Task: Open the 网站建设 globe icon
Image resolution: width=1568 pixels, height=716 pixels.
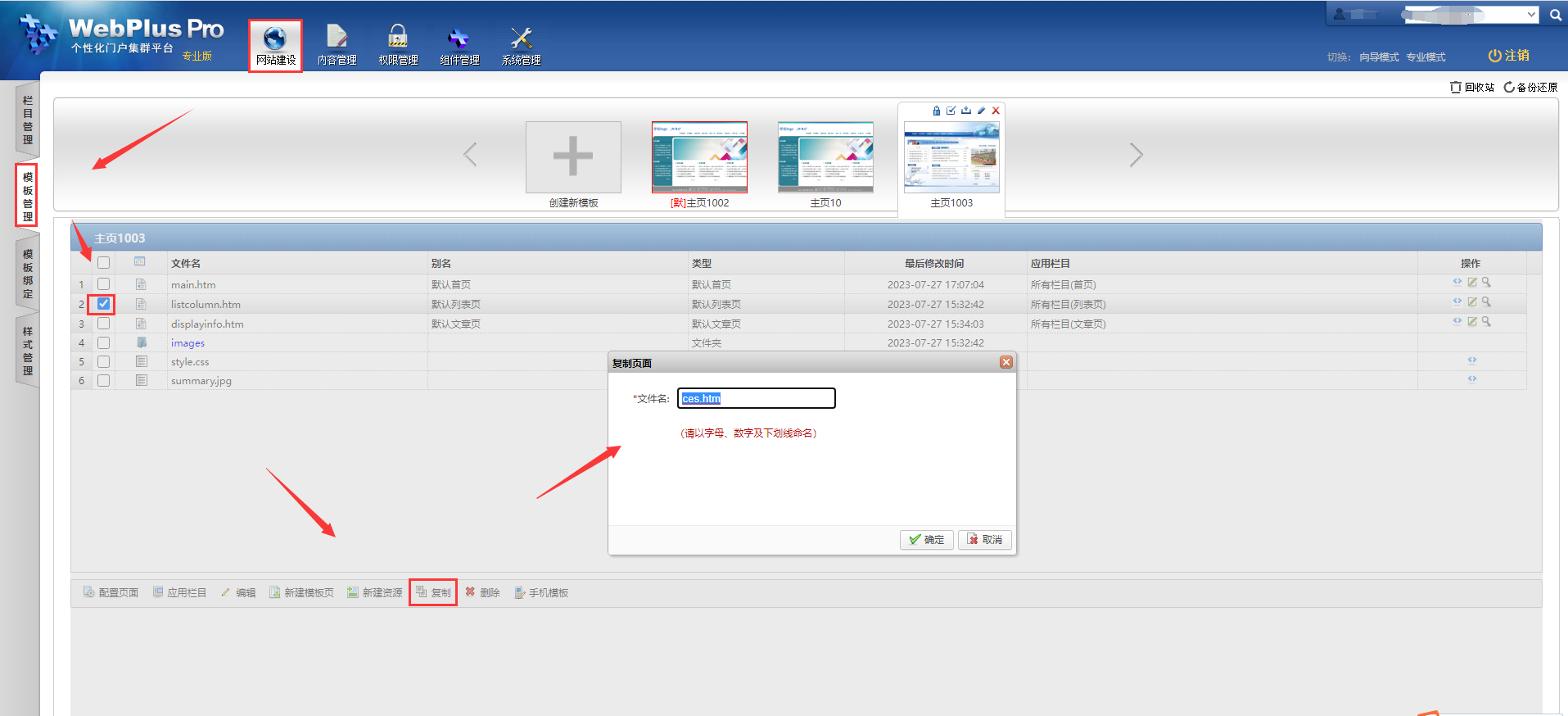Action: coord(275,39)
